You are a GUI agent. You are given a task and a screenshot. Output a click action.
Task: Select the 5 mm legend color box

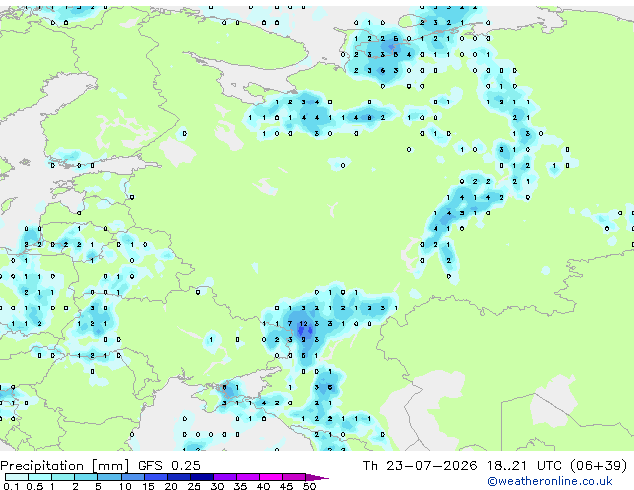[x=109, y=477]
